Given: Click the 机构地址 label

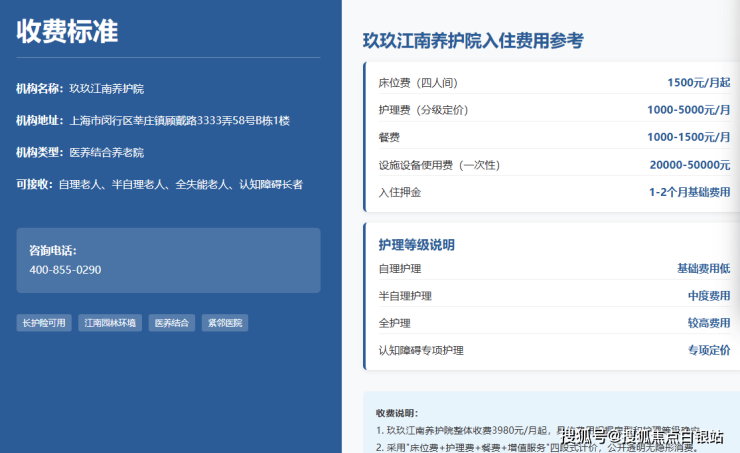Looking at the screenshot, I should coord(40,120).
